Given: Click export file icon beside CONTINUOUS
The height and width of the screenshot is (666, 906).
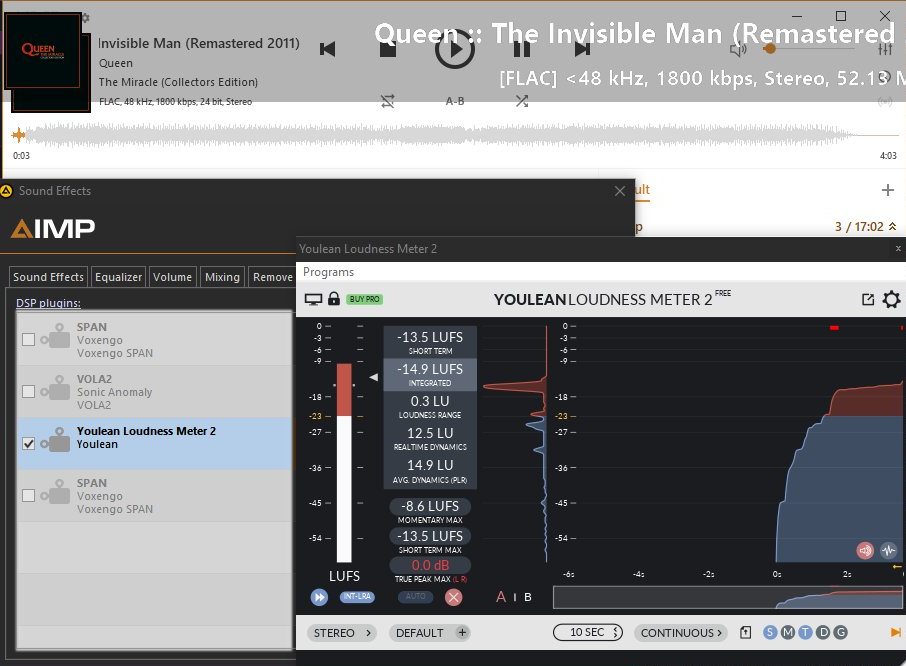Looking at the screenshot, I should click(745, 632).
